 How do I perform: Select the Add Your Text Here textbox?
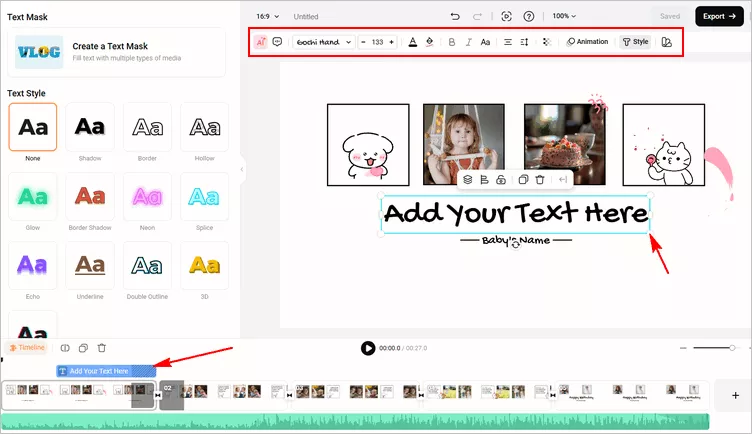point(516,214)
